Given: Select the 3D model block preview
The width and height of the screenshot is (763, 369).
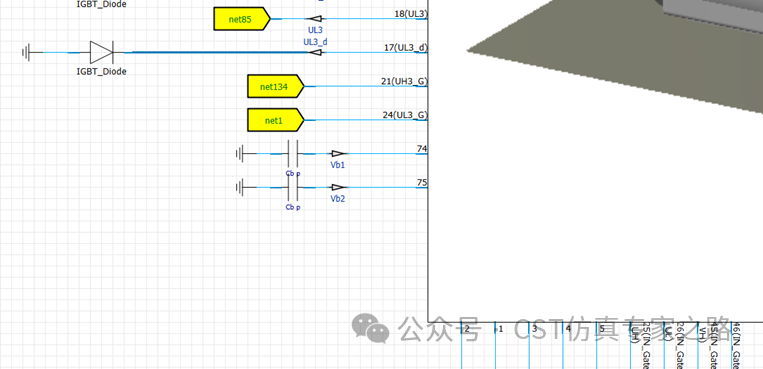Looking at the screenshot, I should (x=595, y=161).
